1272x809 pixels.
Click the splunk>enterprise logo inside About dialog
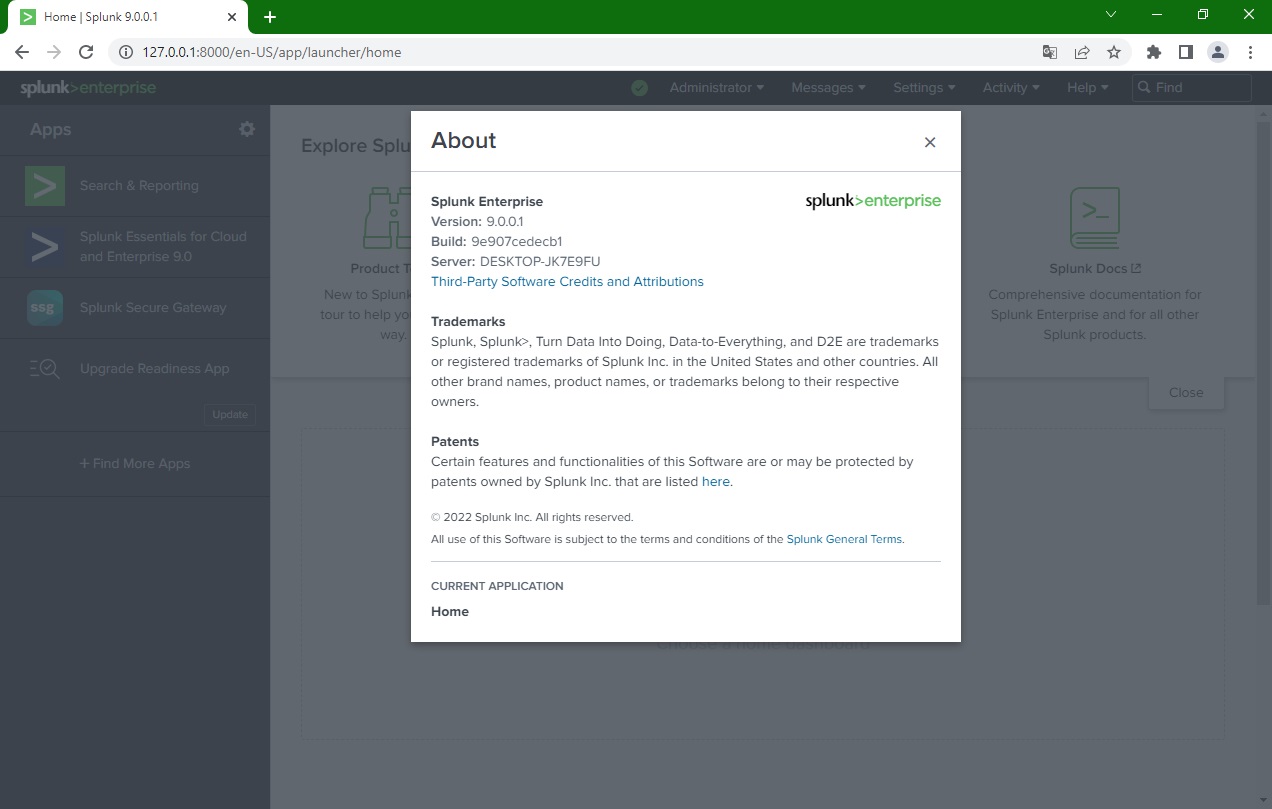tap(873, 201)
